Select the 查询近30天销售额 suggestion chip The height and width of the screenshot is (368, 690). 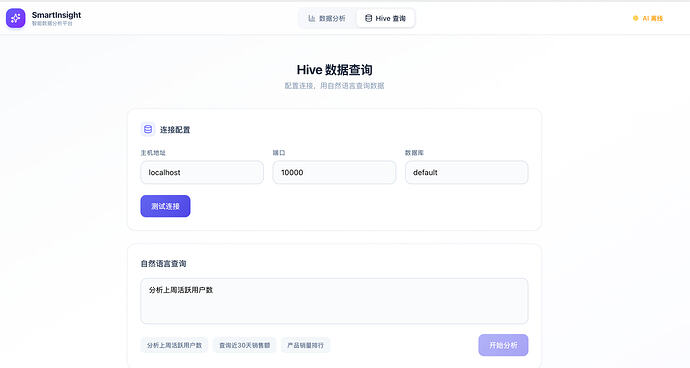coord(245,345)
